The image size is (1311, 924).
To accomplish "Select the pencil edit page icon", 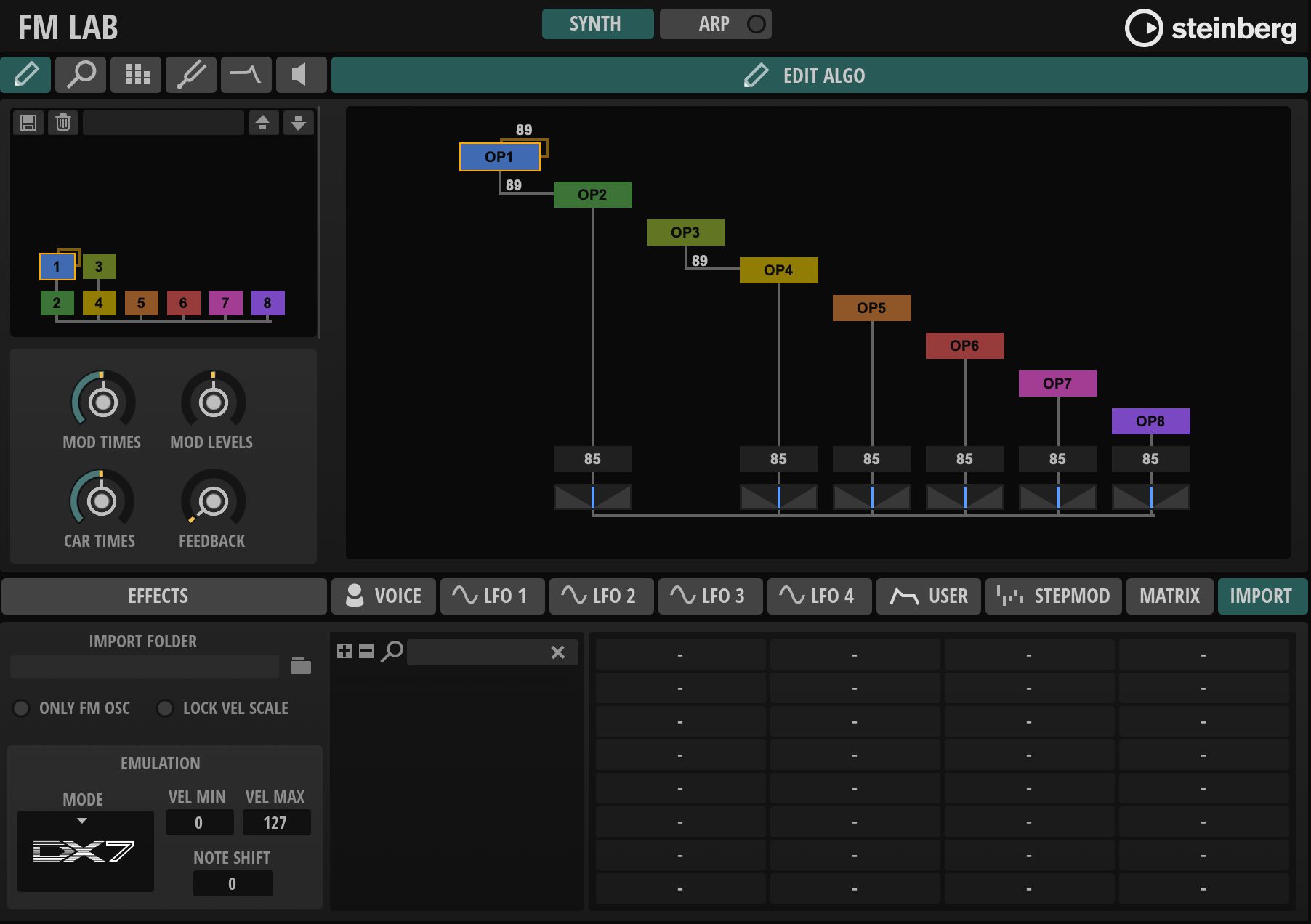I will coord(26,75).
